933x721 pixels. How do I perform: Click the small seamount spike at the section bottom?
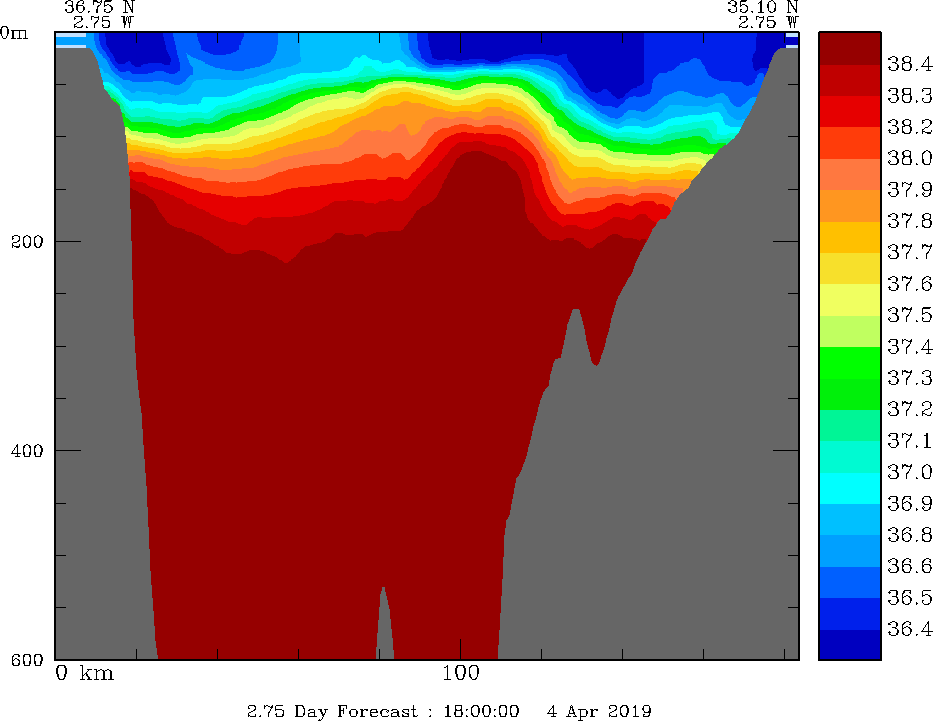coord(384,623)
